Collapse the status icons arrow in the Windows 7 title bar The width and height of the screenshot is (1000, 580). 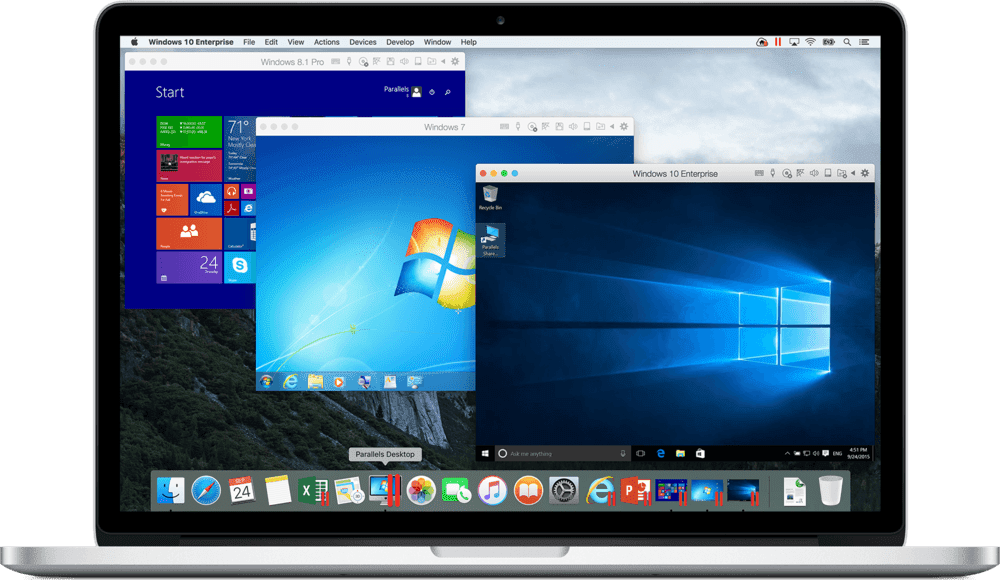pos(610,127)
